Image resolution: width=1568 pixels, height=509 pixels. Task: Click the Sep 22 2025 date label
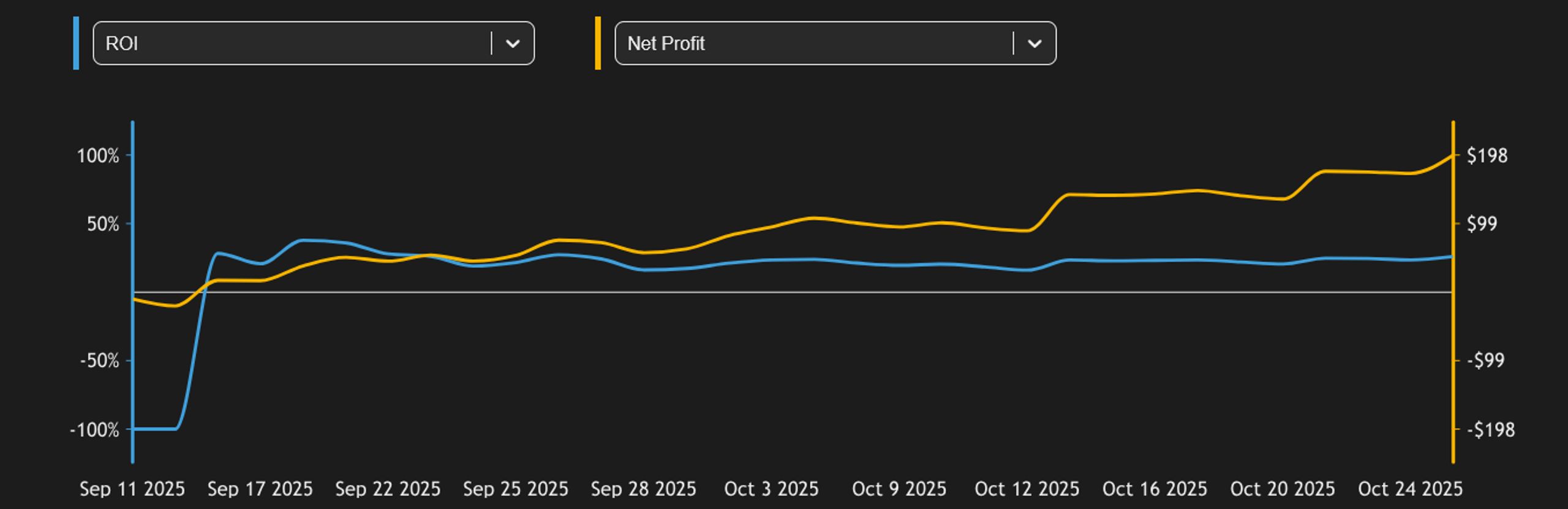[x=388, y=489]
